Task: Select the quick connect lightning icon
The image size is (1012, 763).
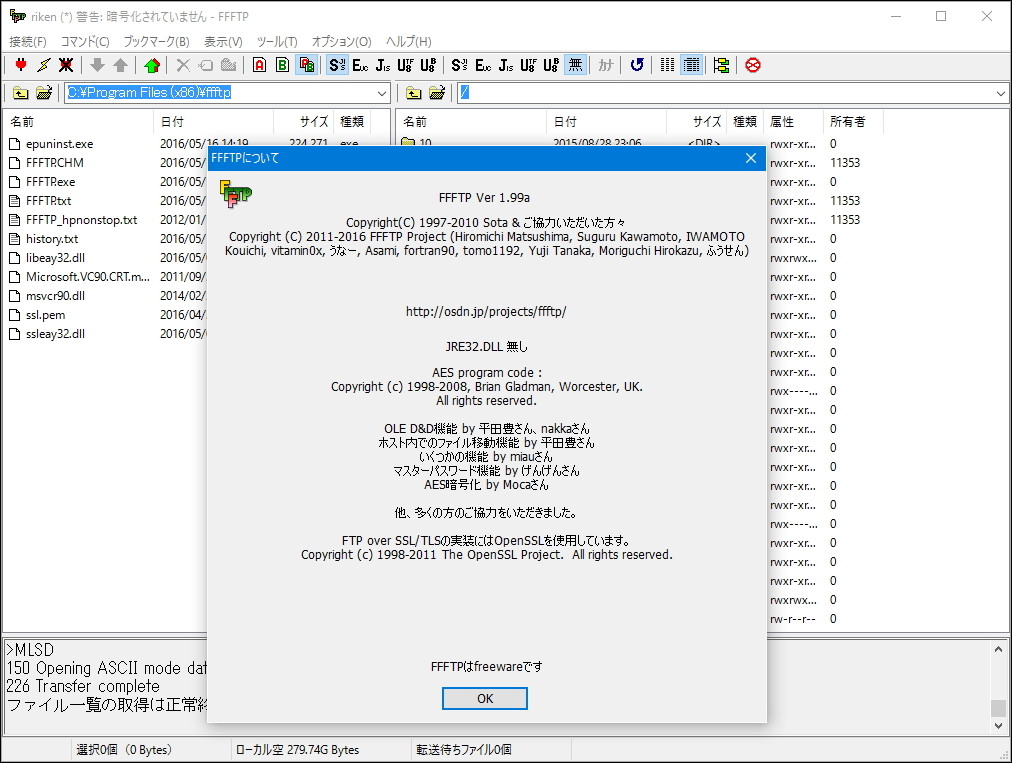Action: (43, 64)
